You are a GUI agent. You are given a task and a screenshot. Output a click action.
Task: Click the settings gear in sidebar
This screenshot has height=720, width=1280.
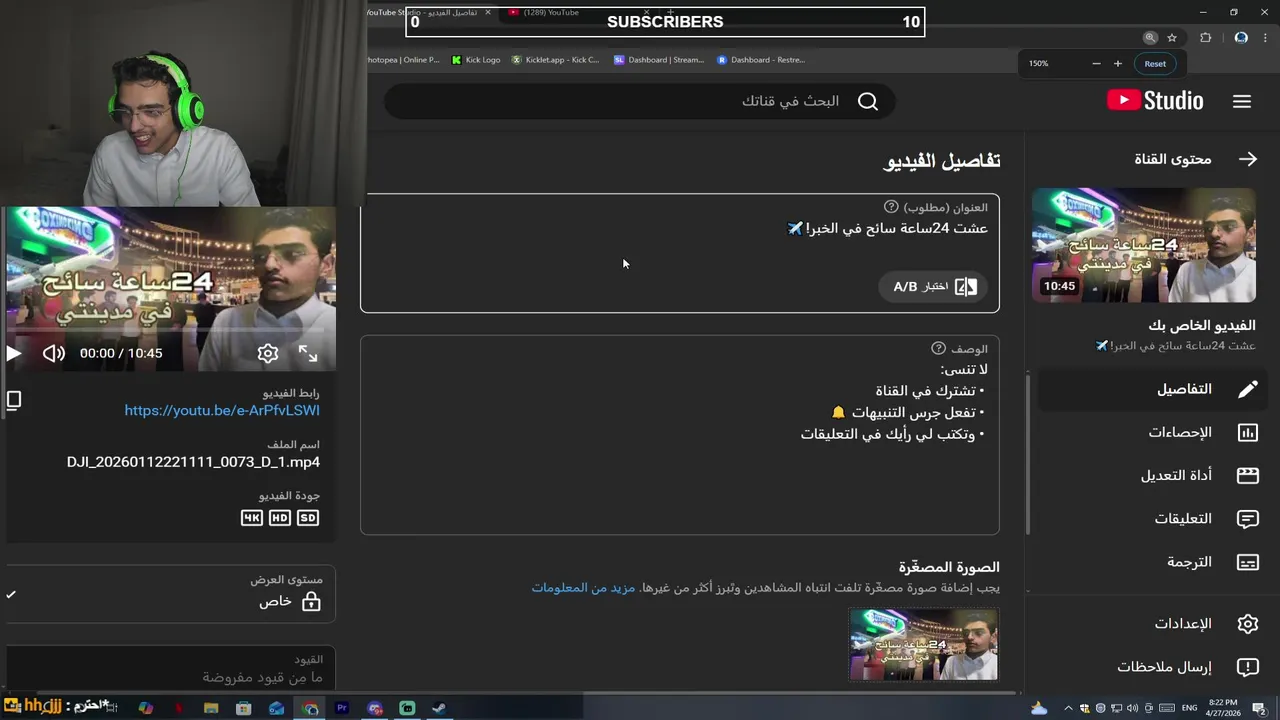click(x=1247, y=623)
